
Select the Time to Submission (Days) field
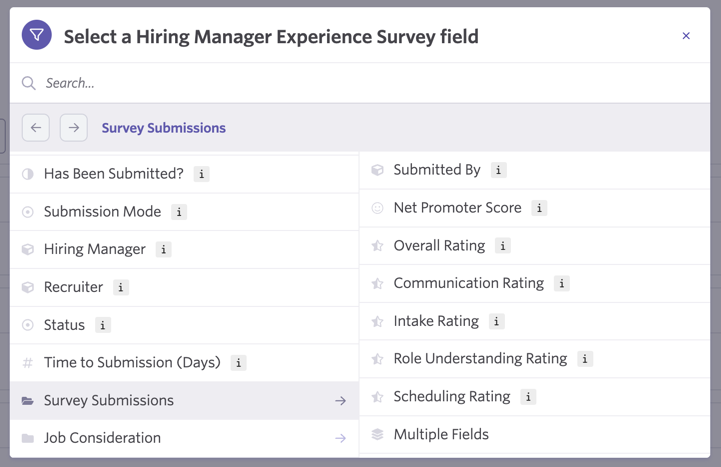(184, 363)
